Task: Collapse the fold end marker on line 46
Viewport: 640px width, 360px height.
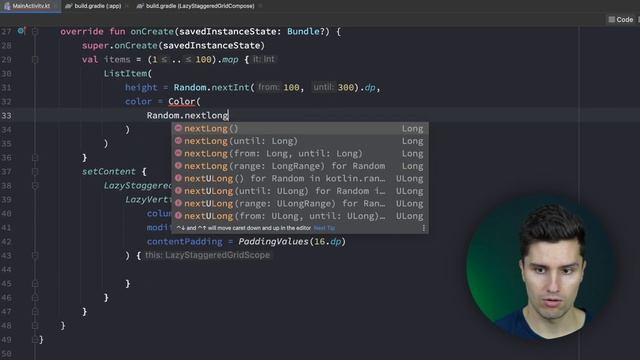Action: tap(35, 298)
